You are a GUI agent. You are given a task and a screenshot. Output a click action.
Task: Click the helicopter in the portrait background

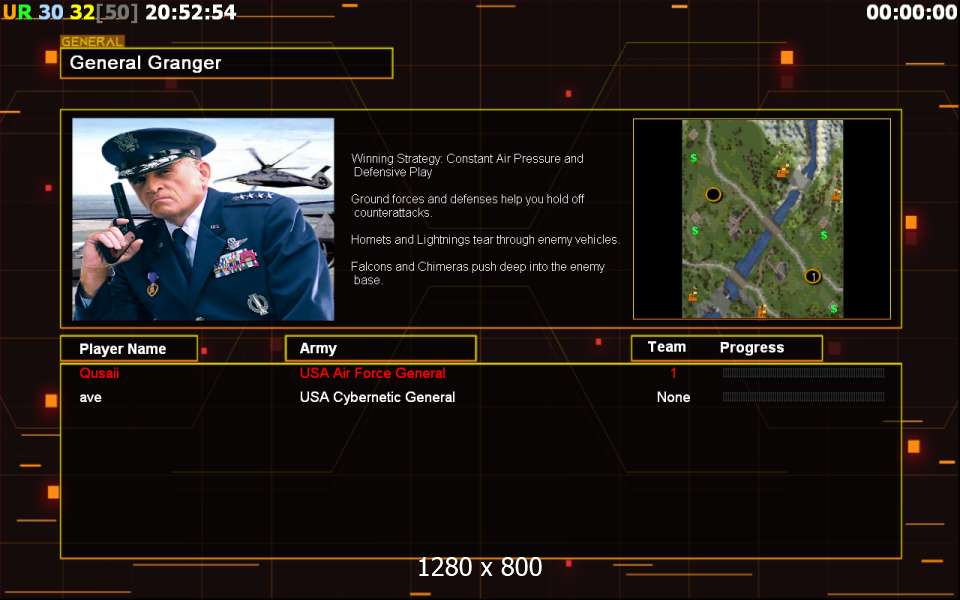click(276, 168)
